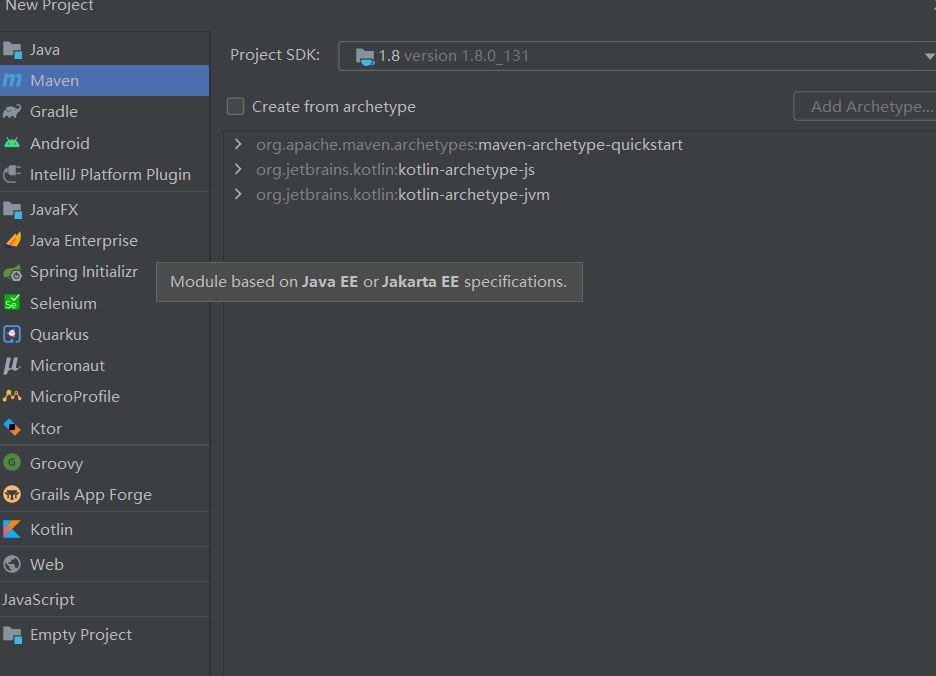Select org.jetbrains.kotlin:kotlin-archetype-jvm row text
The height and width of the screenshot is (676, 936).
pyautogui.click(x=403, y=195)
